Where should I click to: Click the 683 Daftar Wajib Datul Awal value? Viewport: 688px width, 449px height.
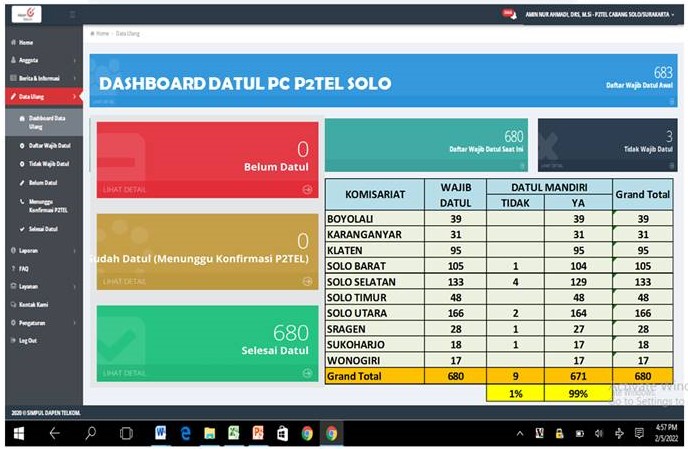click(x=663, y=72)
